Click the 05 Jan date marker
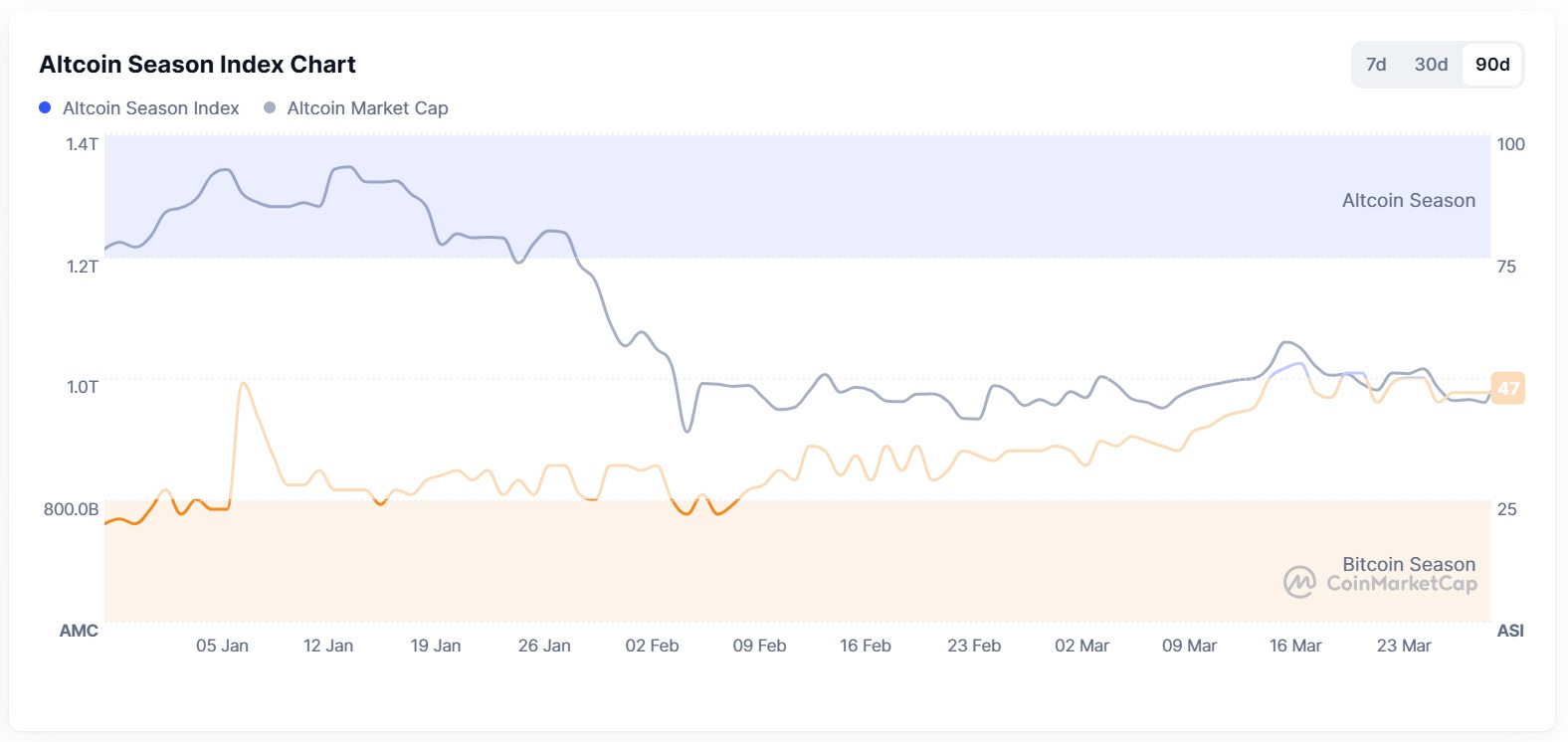 (x=222, y=646)
